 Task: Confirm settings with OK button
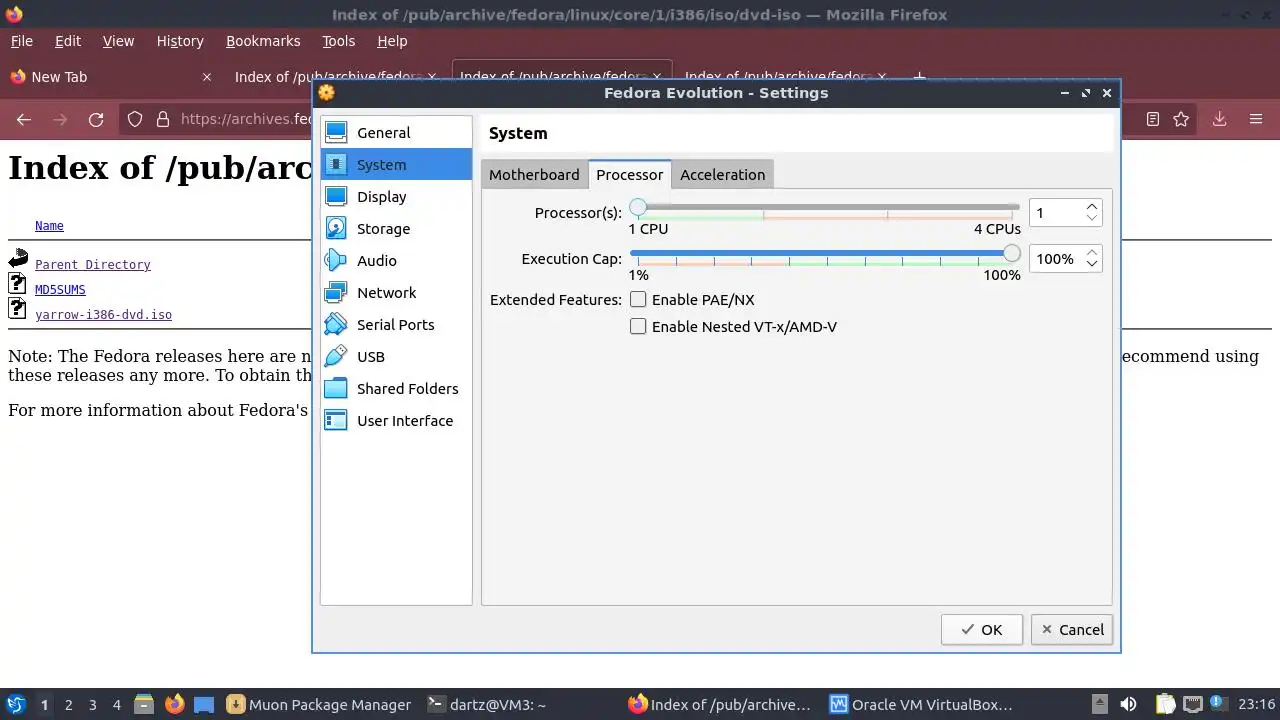click(981, 629)
